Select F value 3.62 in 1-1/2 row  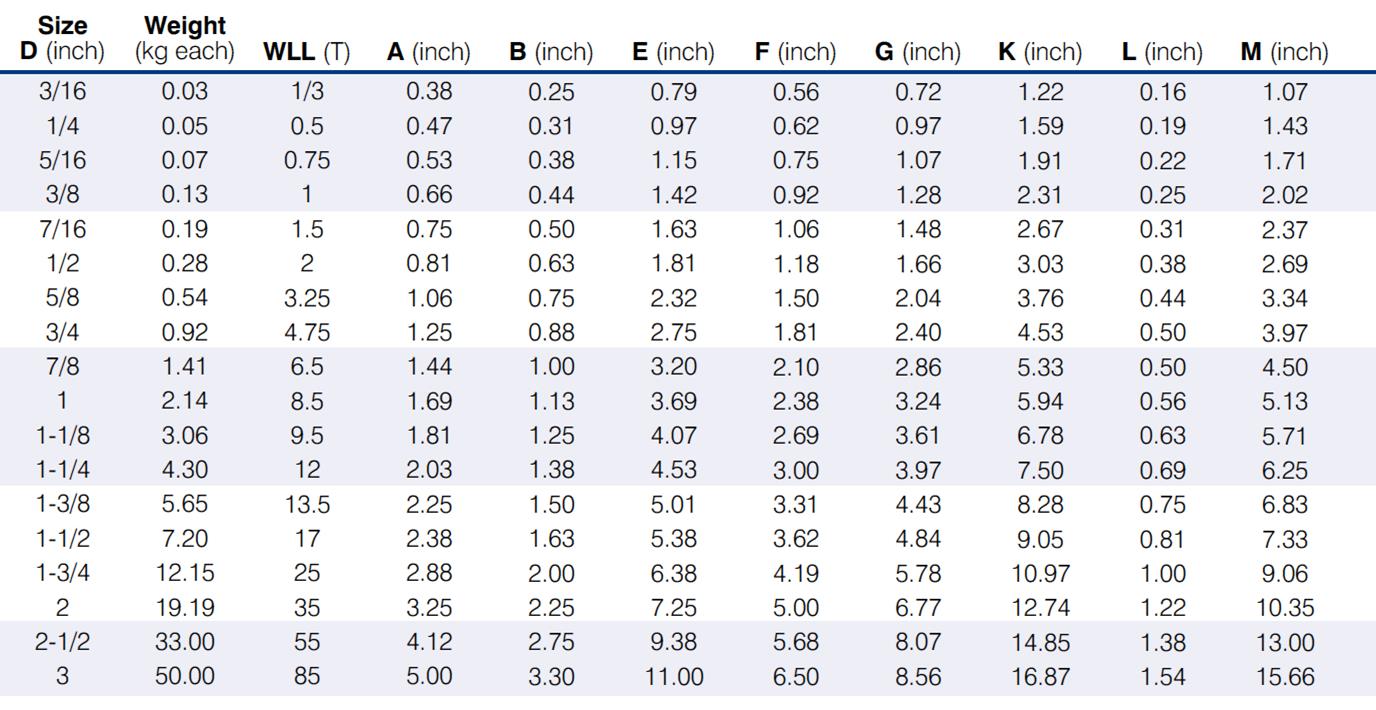tap(796, 539)
